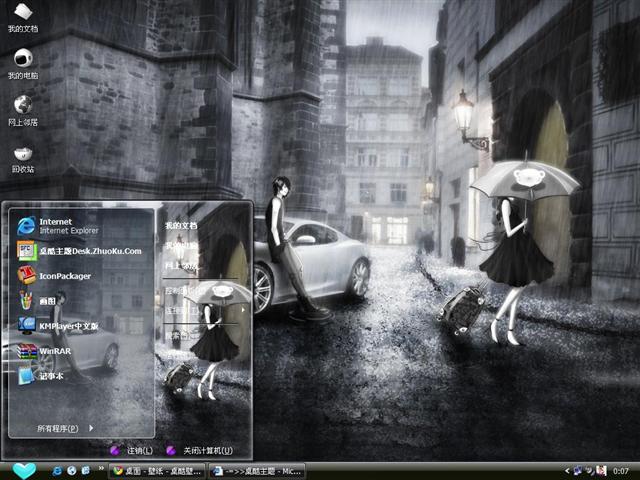The width and height of the screenshot is (640, 480).
Task: Open 我的文档 desktop icon
Action: point(23,18)
